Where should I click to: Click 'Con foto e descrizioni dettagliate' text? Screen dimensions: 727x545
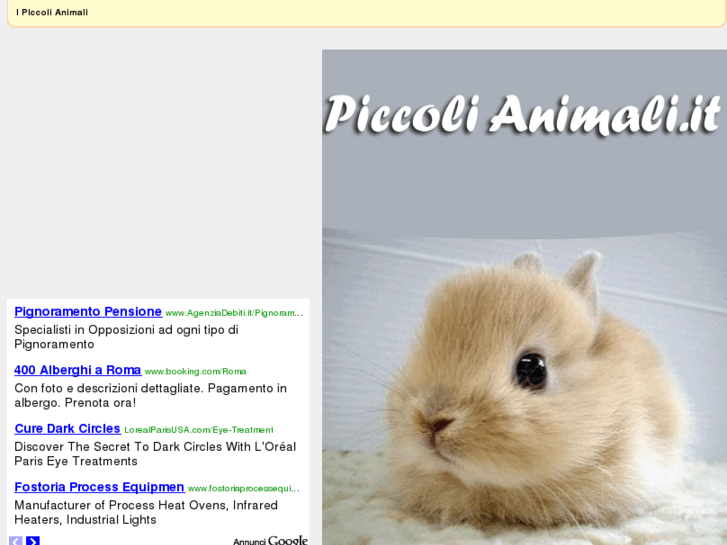tap(150, 395)
